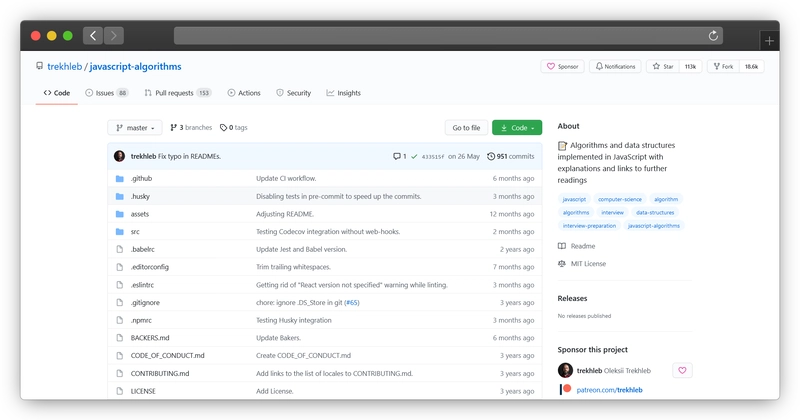Open the .eslintrc file

point(142,285)
